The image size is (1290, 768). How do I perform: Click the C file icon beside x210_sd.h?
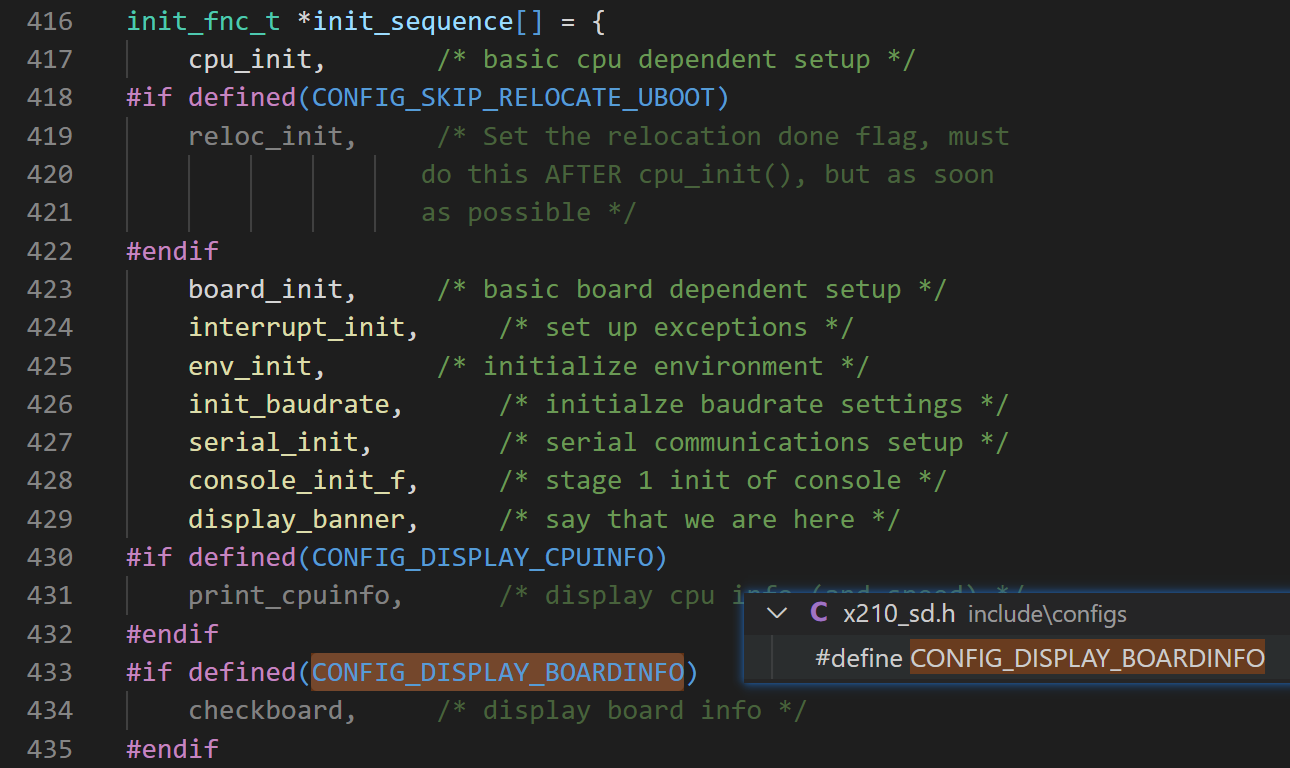pos(819,613)
